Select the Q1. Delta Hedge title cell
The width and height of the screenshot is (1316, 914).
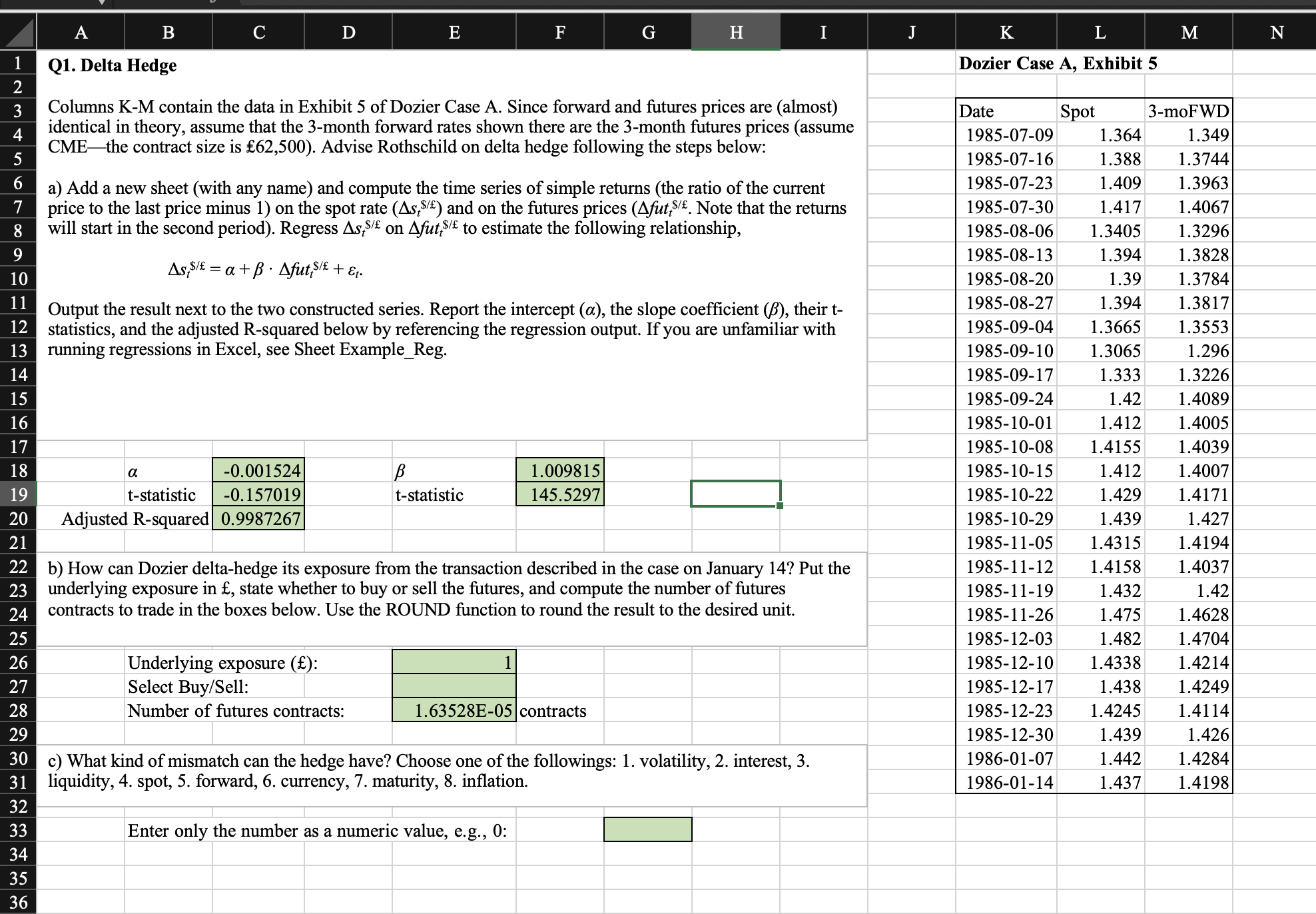point(112,65)
